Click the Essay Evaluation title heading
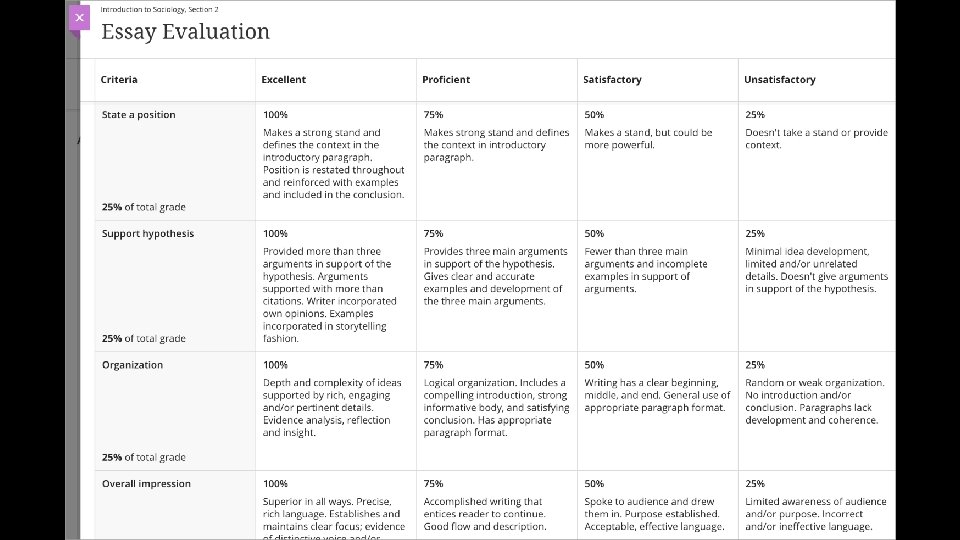 coord(185,32)
